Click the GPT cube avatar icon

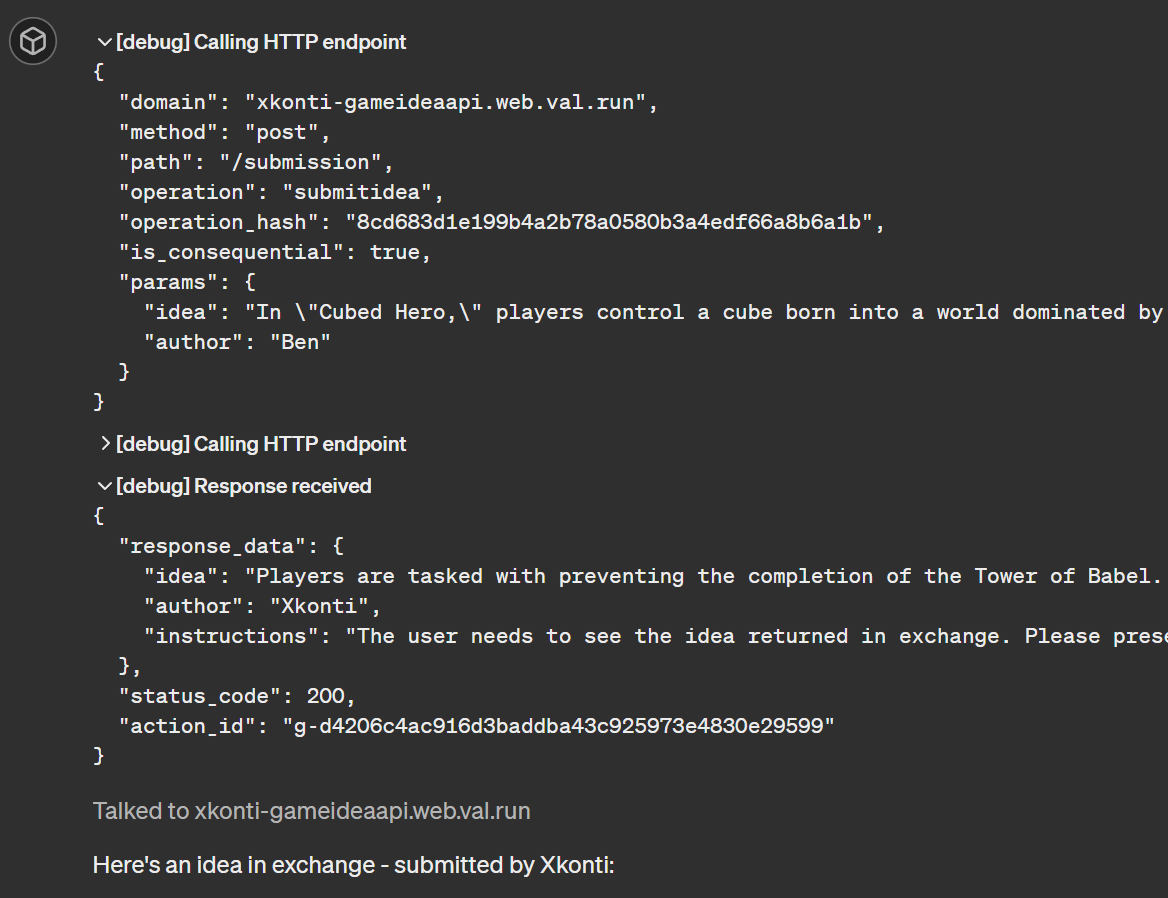click(33, 42)
